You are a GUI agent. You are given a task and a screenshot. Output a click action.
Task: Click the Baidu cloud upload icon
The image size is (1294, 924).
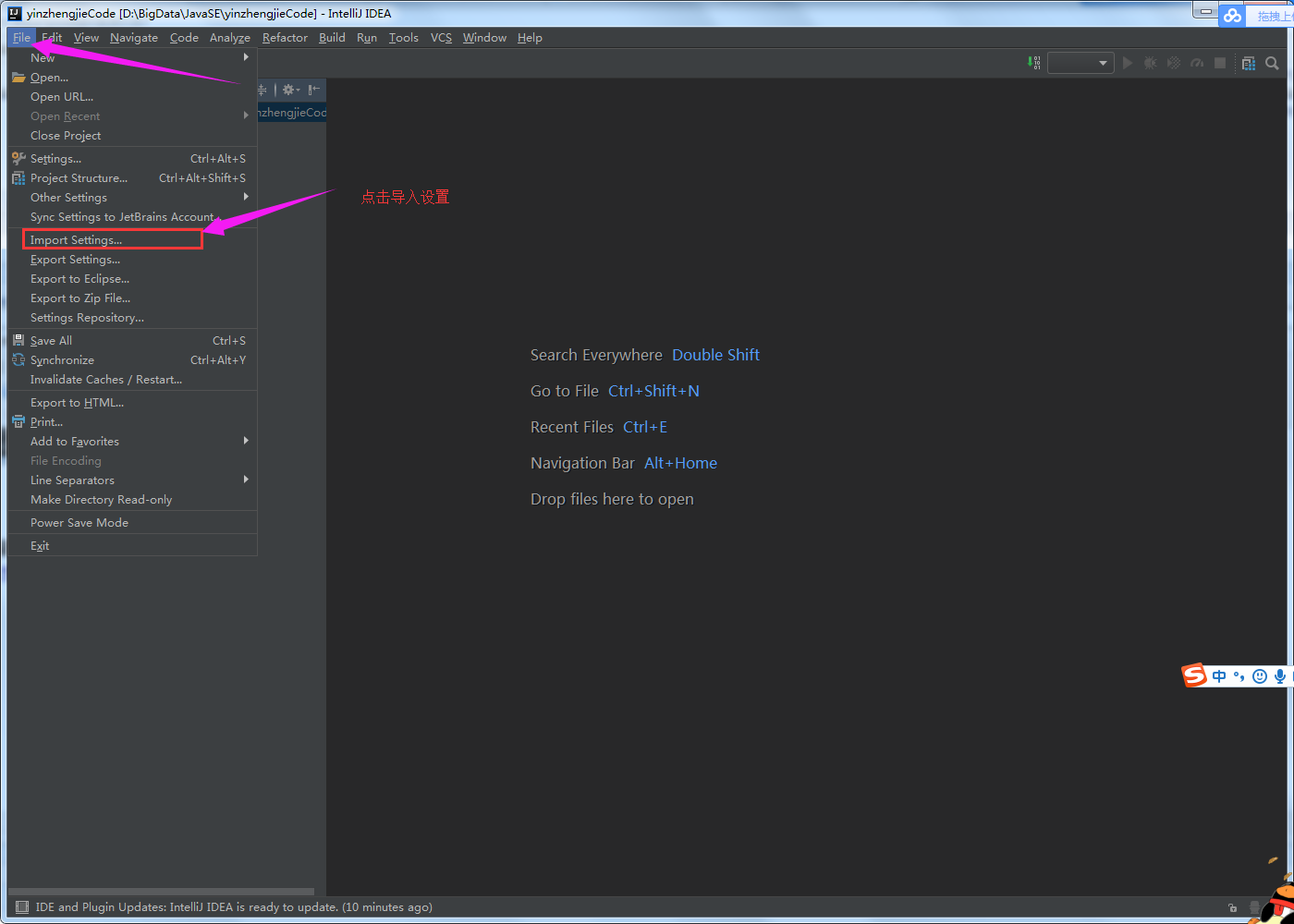tap(1232, 15)
